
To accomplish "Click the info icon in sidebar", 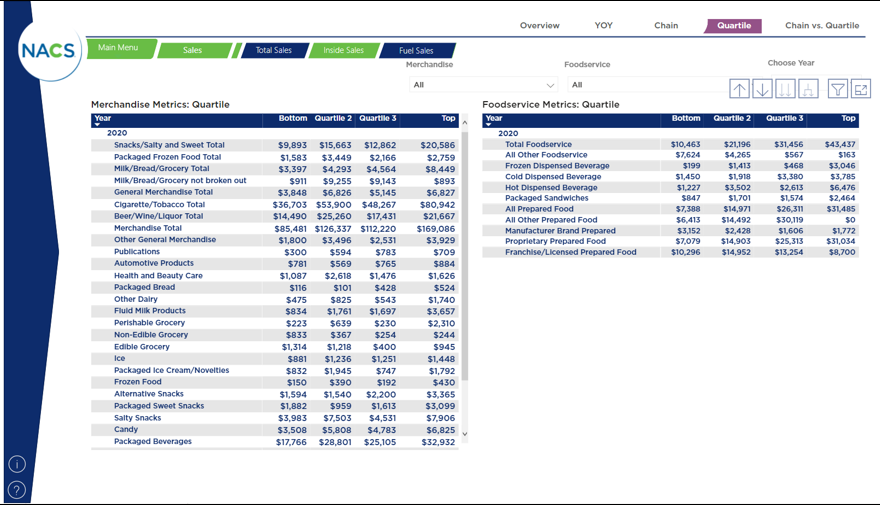I will click(17, 464).
